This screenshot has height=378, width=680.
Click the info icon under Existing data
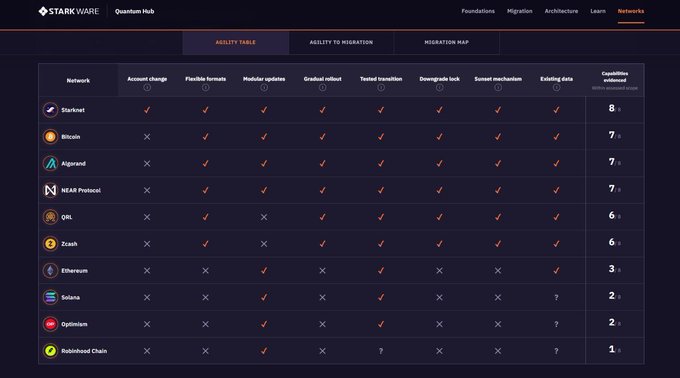click(556, 88)
